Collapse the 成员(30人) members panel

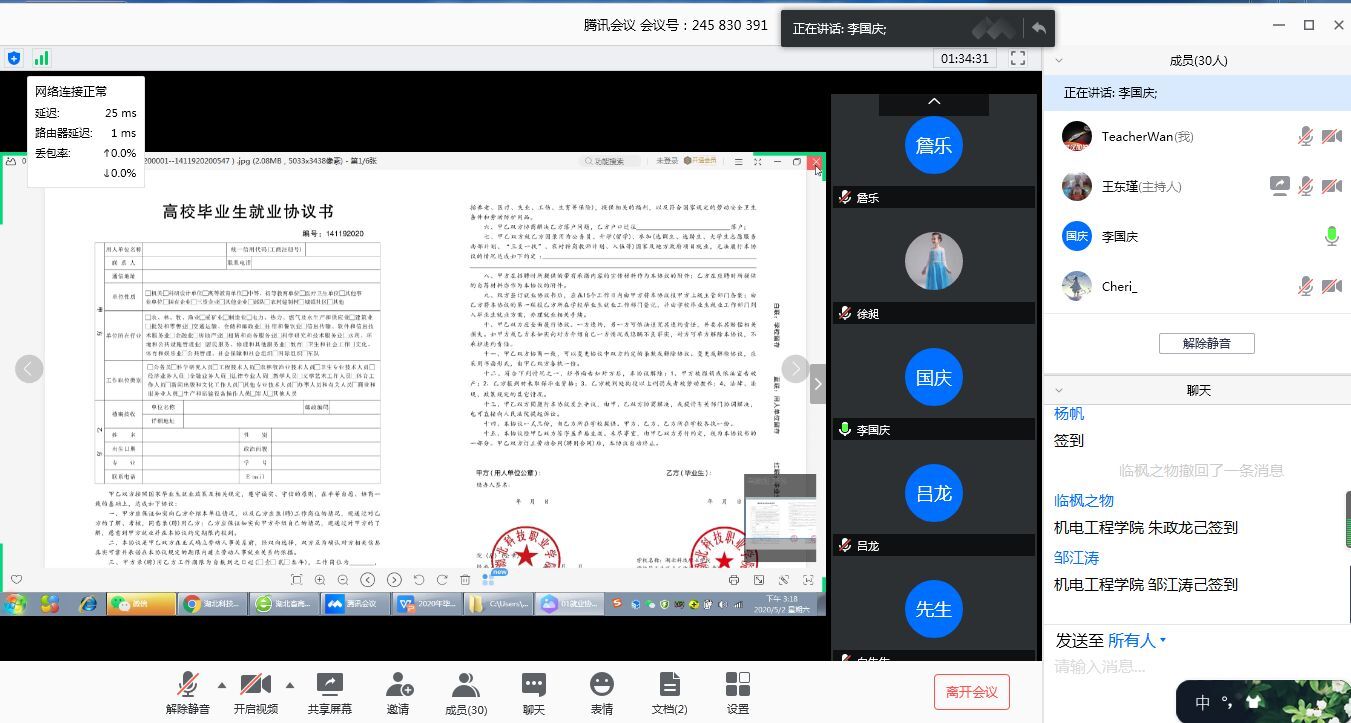[1059, 60]
